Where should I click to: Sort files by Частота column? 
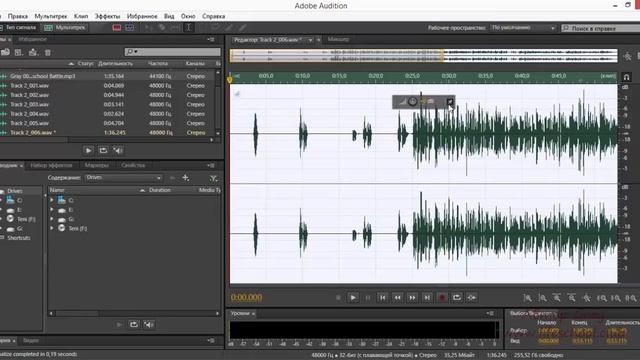[x=158, y=64]
